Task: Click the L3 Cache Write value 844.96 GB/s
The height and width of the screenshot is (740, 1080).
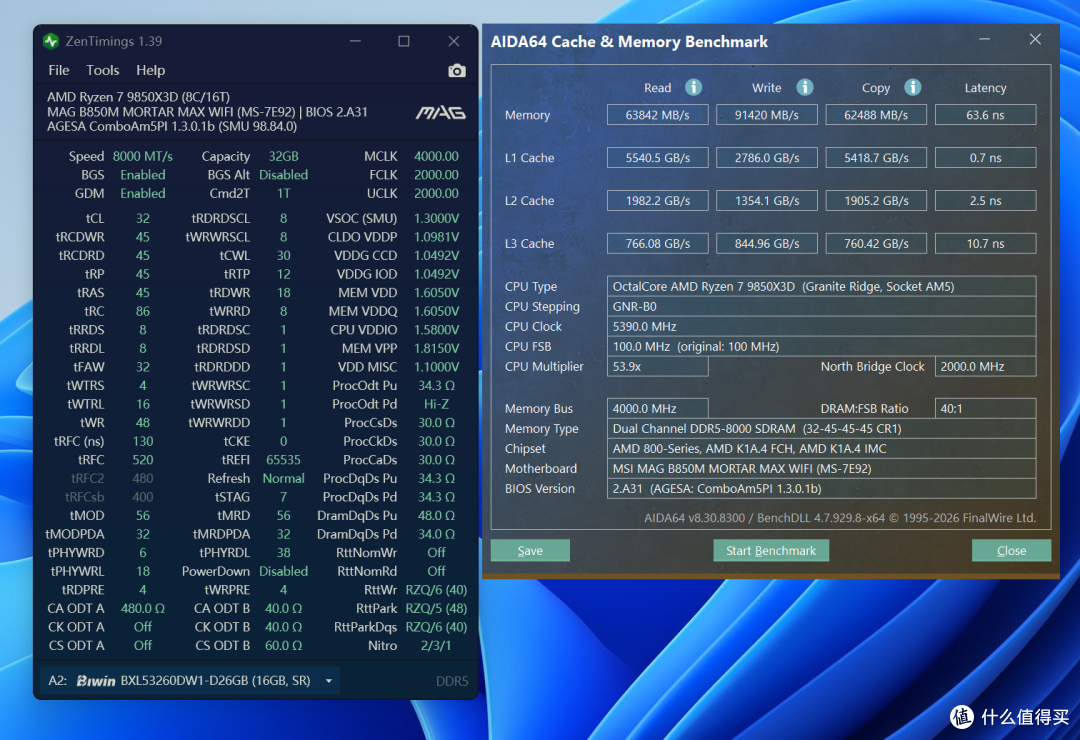Action: pos(767,243)
